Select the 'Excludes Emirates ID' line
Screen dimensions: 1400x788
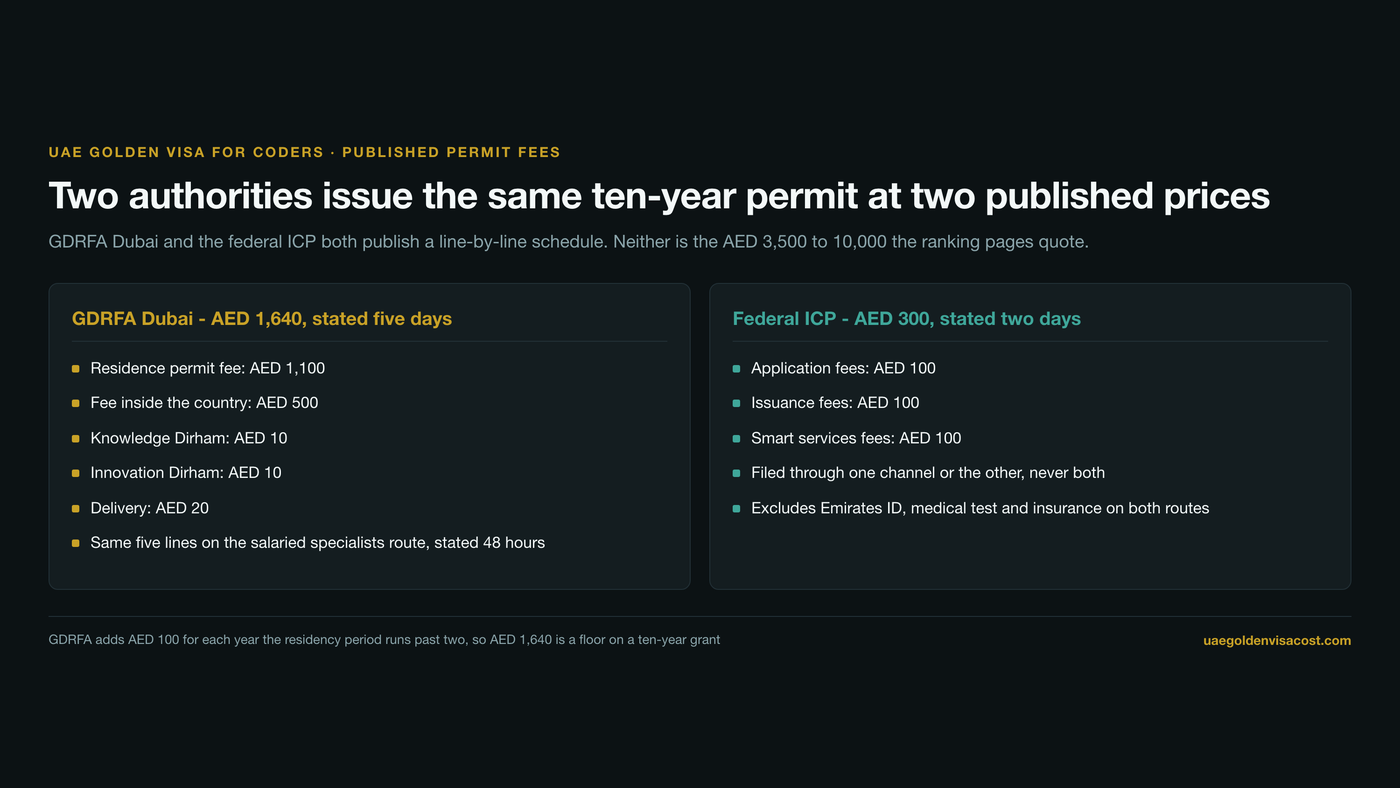click(x=980, y=508)
